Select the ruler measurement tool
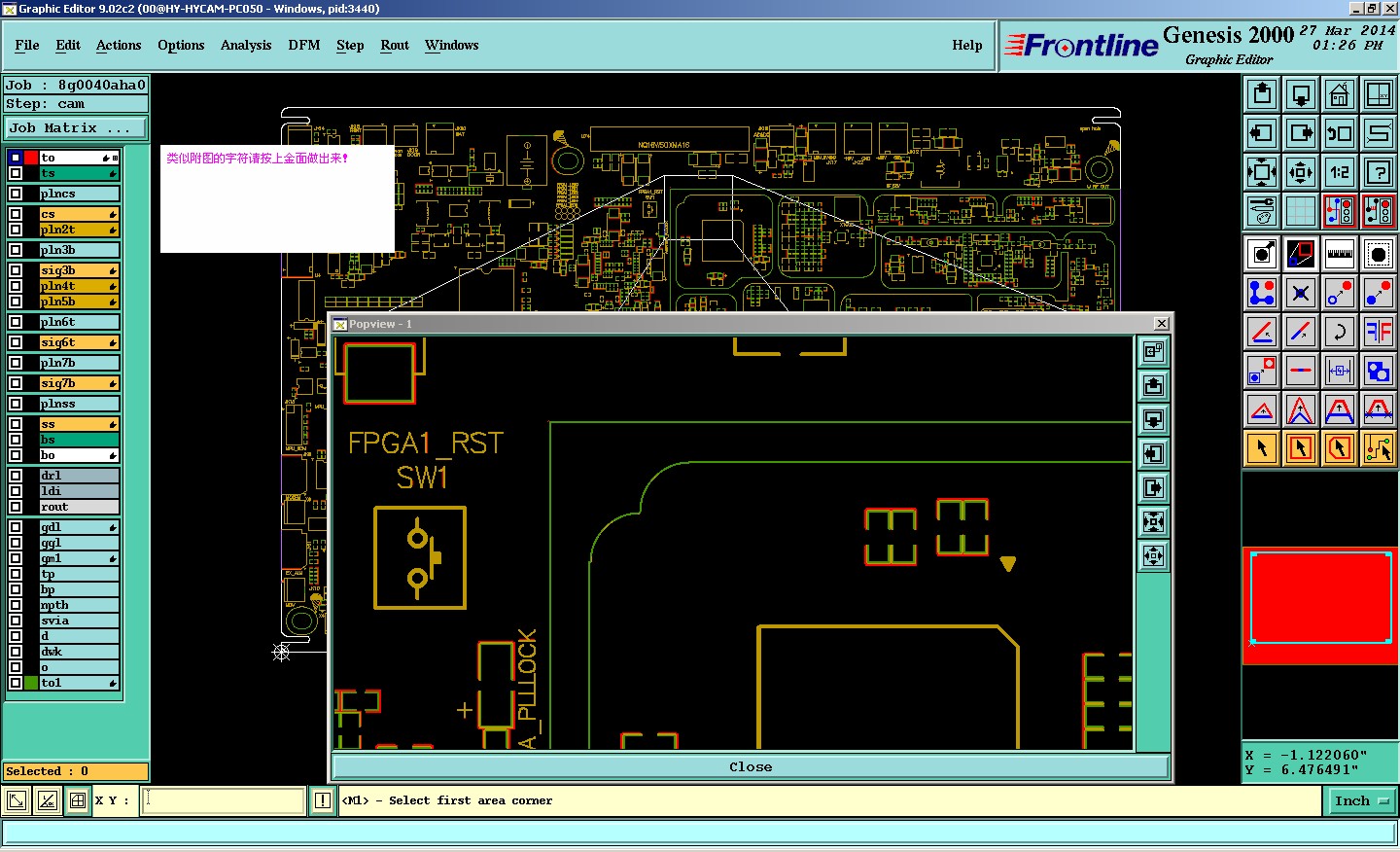The width and height of the screenshot is (1400, 852). (1339, 254)
